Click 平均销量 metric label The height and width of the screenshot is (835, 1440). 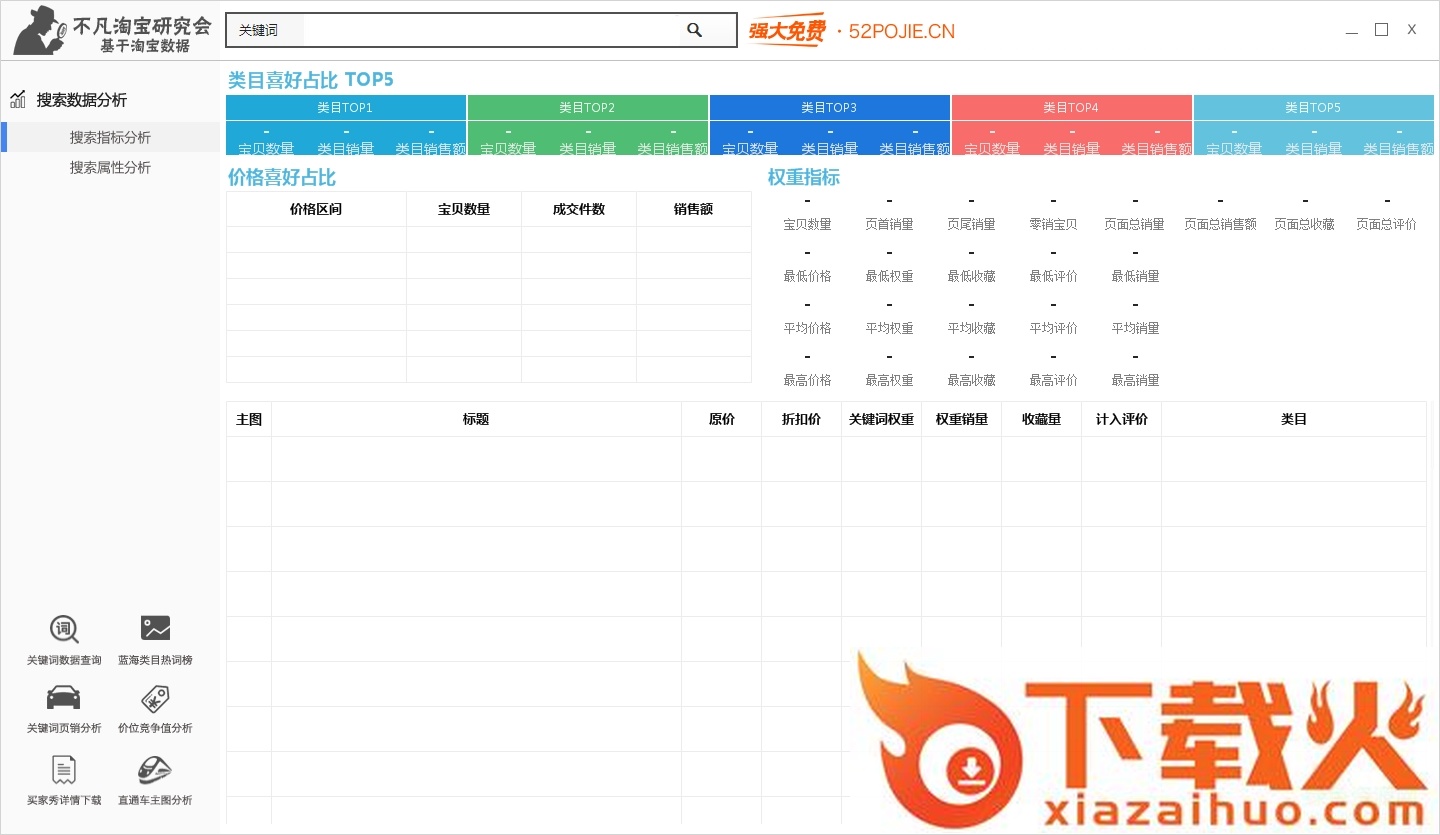(1135, 328)
